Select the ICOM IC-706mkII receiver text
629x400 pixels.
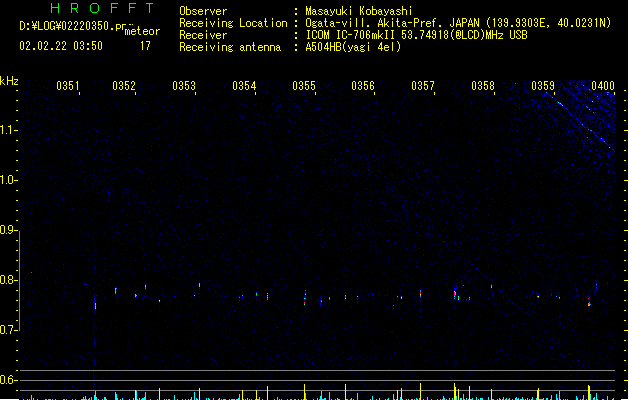pyautogui.click(x=416, y=35)
